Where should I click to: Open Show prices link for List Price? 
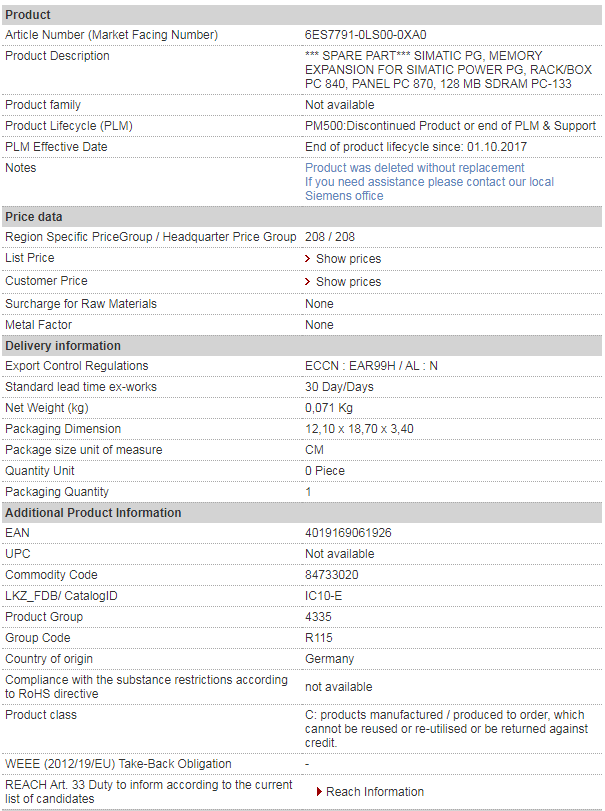pyautogui.click(x=349, y=259)
